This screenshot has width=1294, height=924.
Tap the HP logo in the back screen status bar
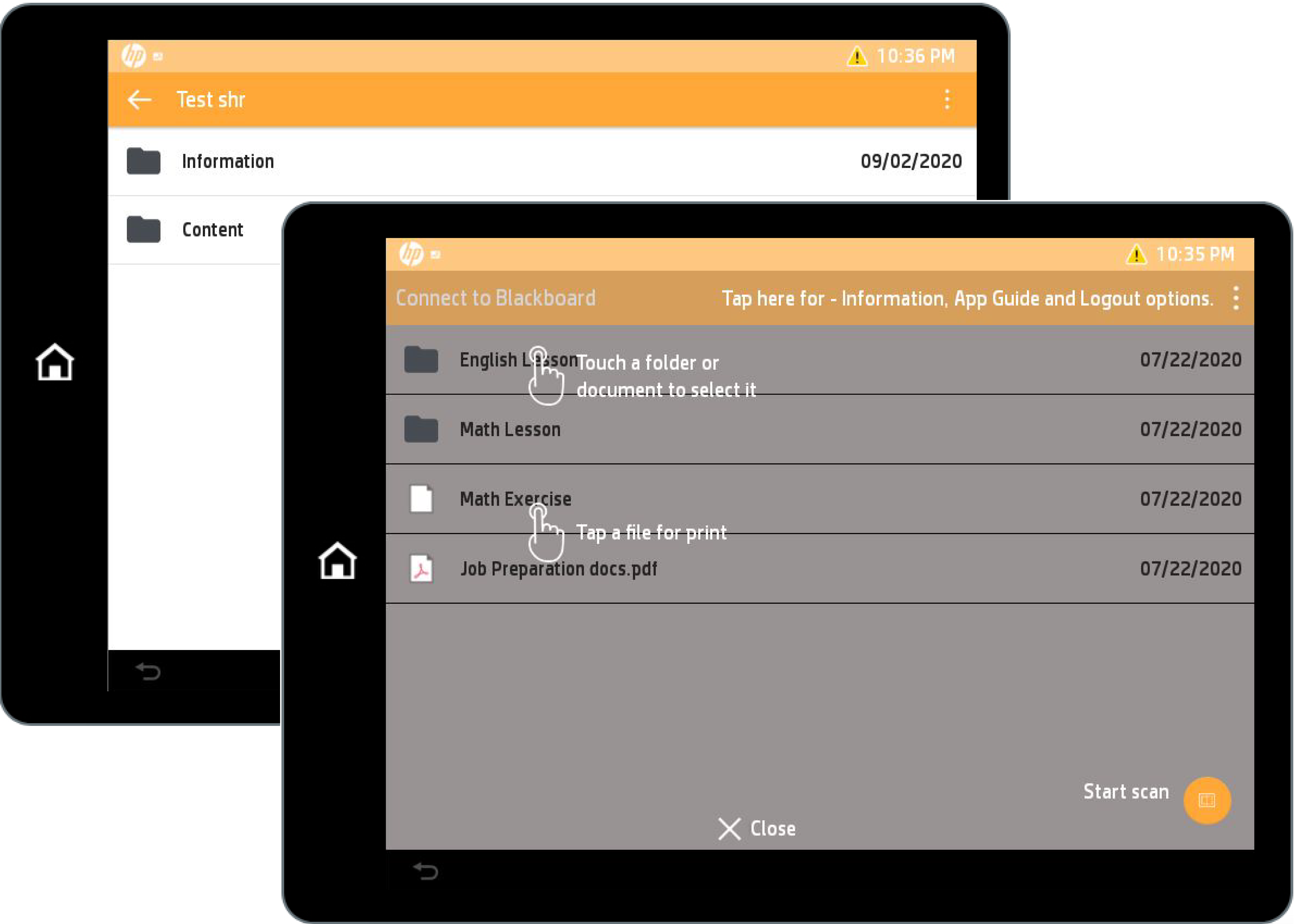pos(134,56)
